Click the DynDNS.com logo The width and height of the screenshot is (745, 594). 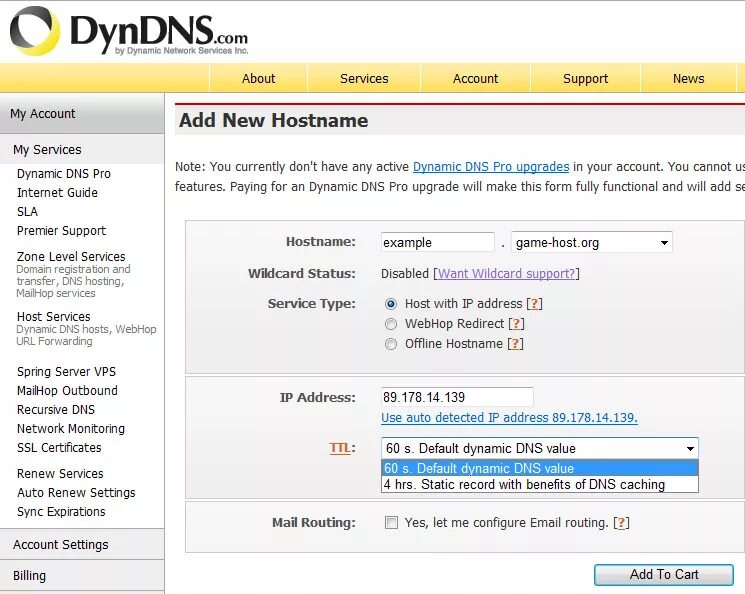(x=129, y=31)
